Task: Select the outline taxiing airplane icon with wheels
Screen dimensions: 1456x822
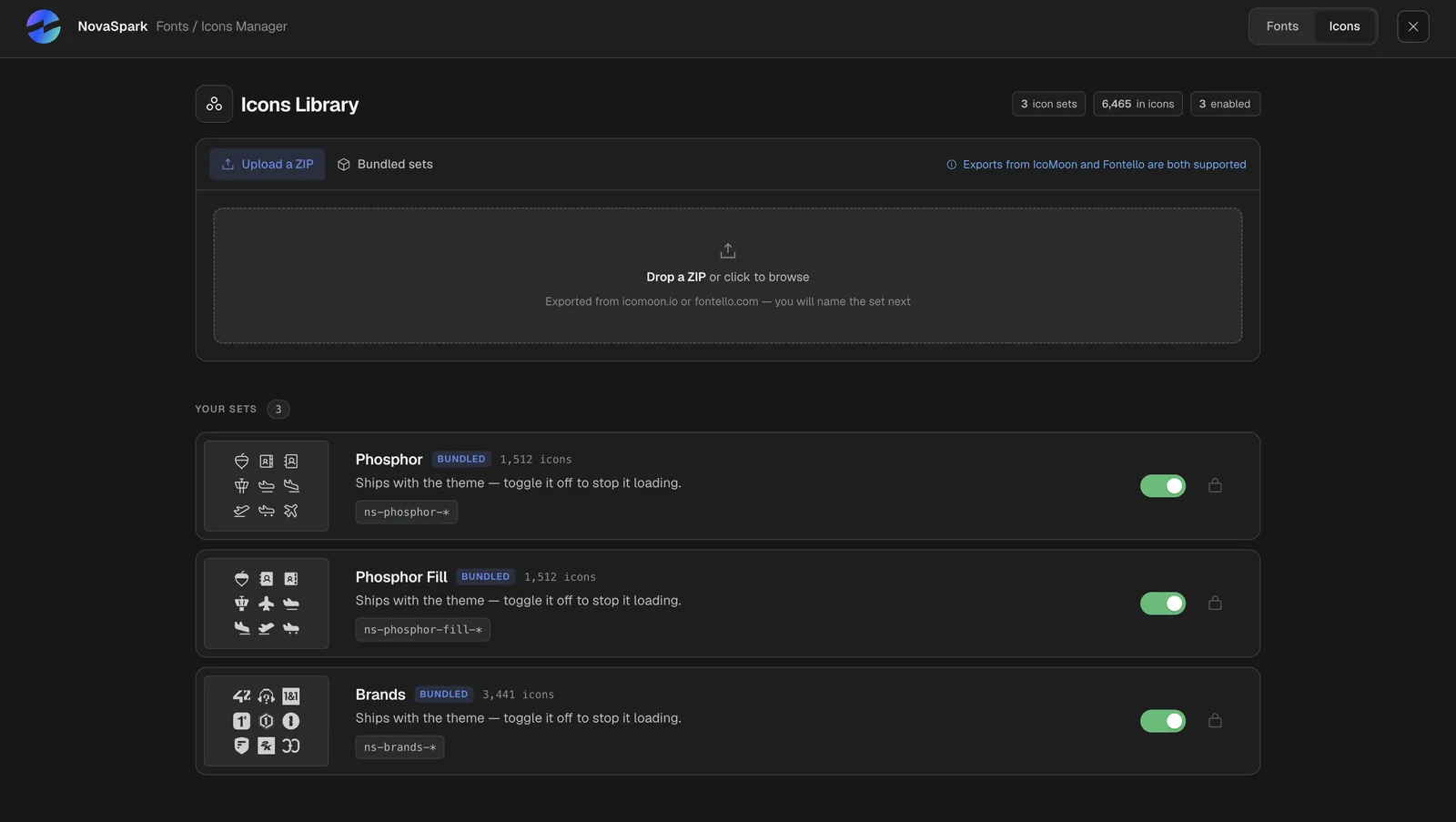Action: click(266, 511)
